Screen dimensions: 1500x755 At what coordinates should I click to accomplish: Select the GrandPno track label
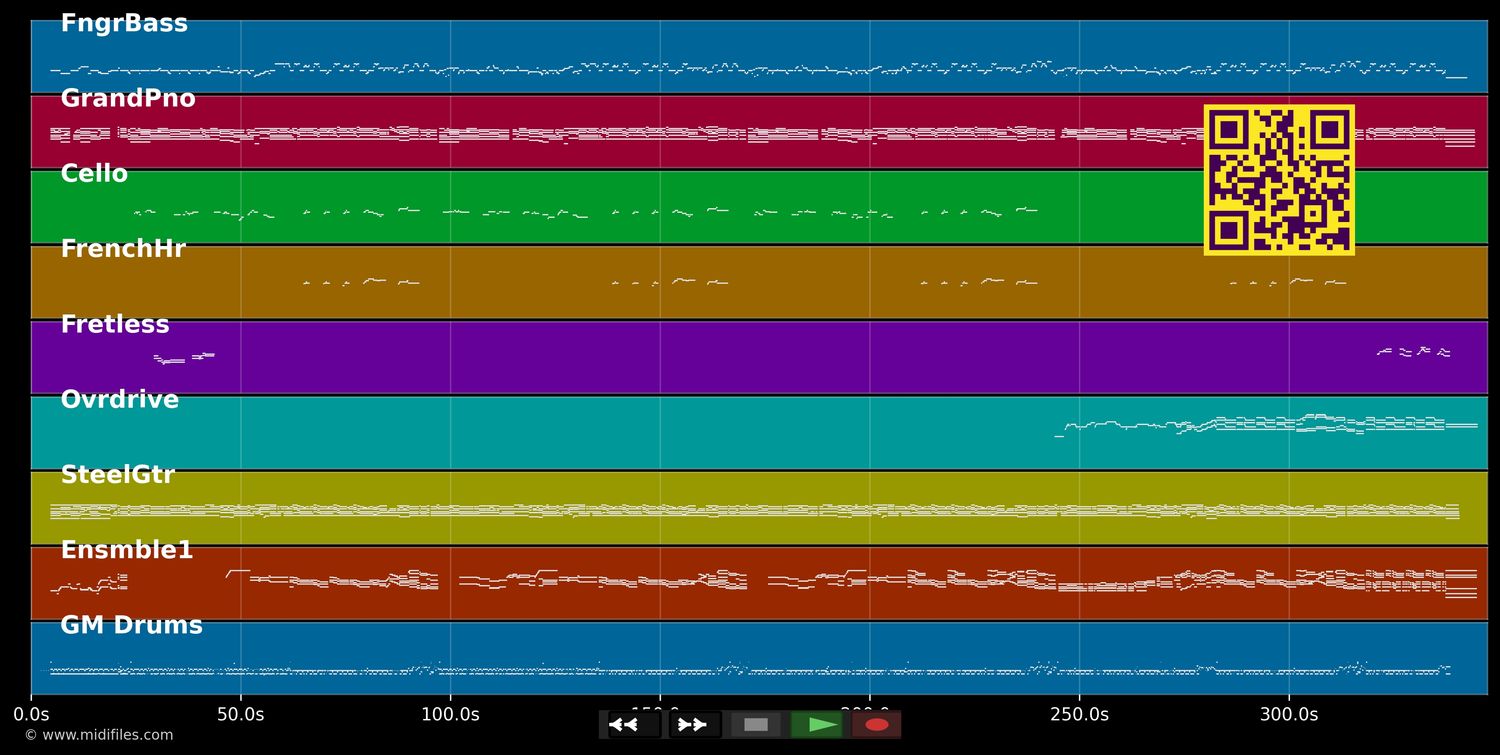128,99
